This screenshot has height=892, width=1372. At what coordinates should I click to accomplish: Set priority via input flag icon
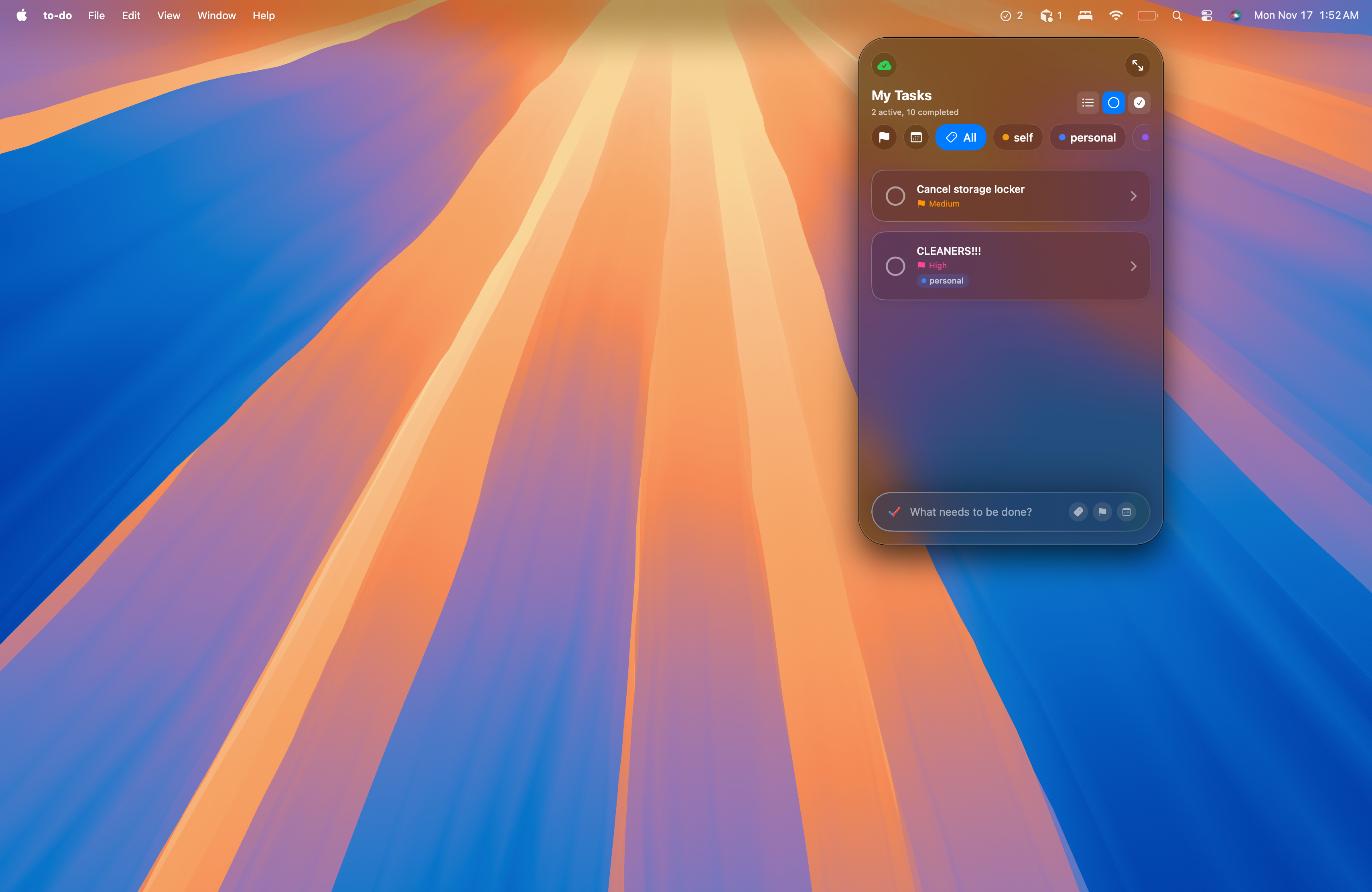click(x=1102, y=512)
